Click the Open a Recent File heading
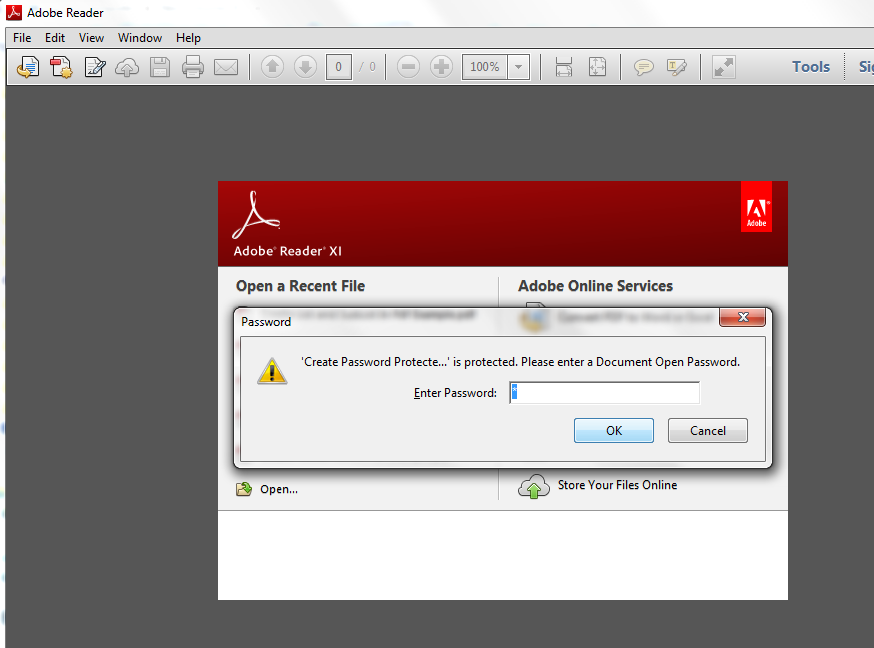This screenshot has height=648, width=874. [x=300, y=286]
